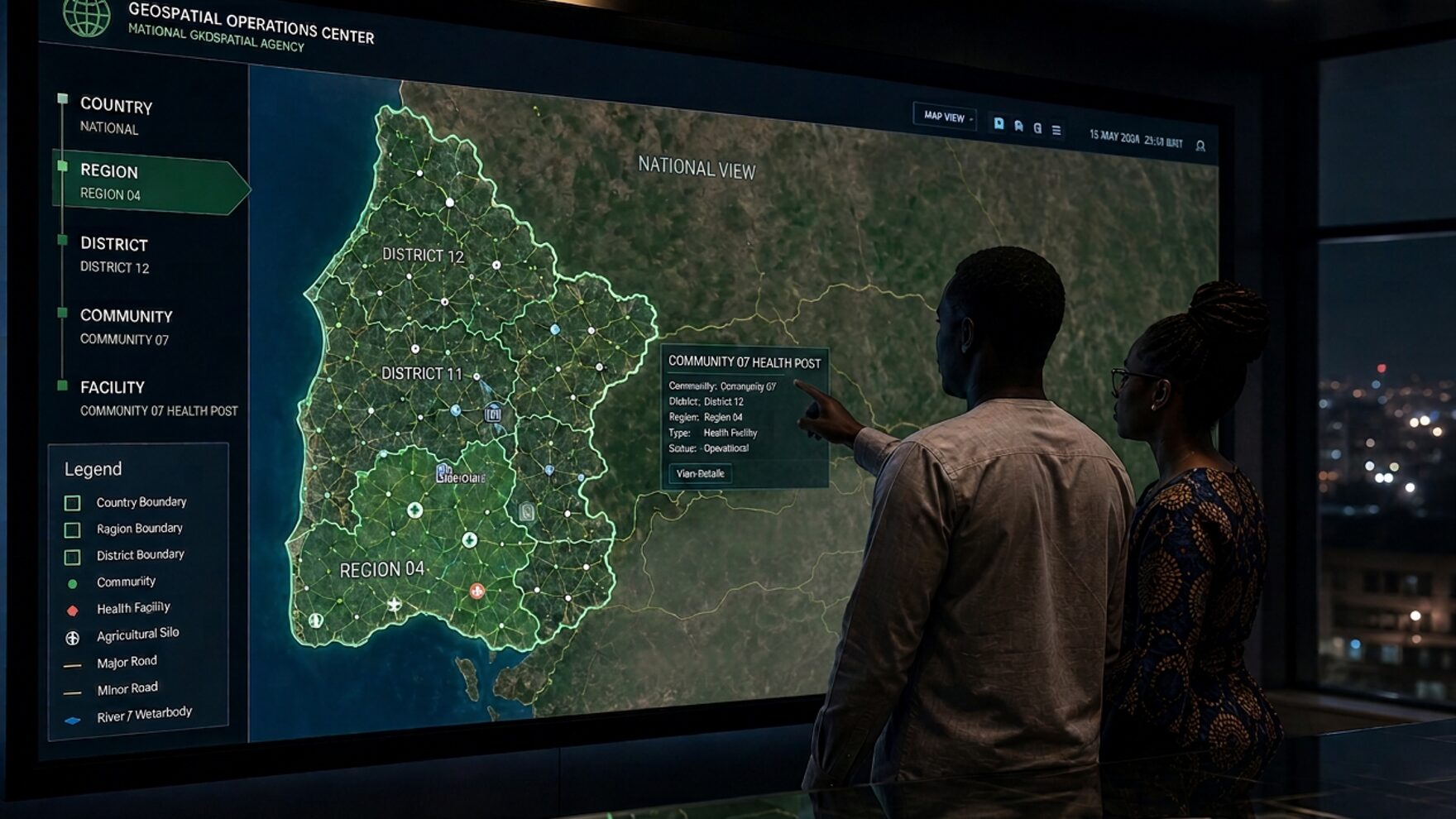Viewport: 1456px width, 819px height.
Task: Click green cross marker closest to red health marker
Action: 469,540
